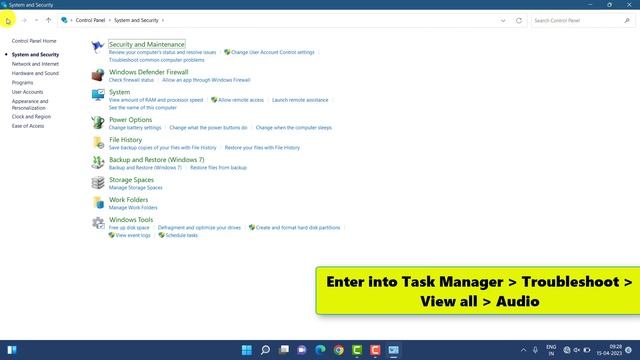
Task: Click the volume icon in system tray
Action: [x=577, y=350]
